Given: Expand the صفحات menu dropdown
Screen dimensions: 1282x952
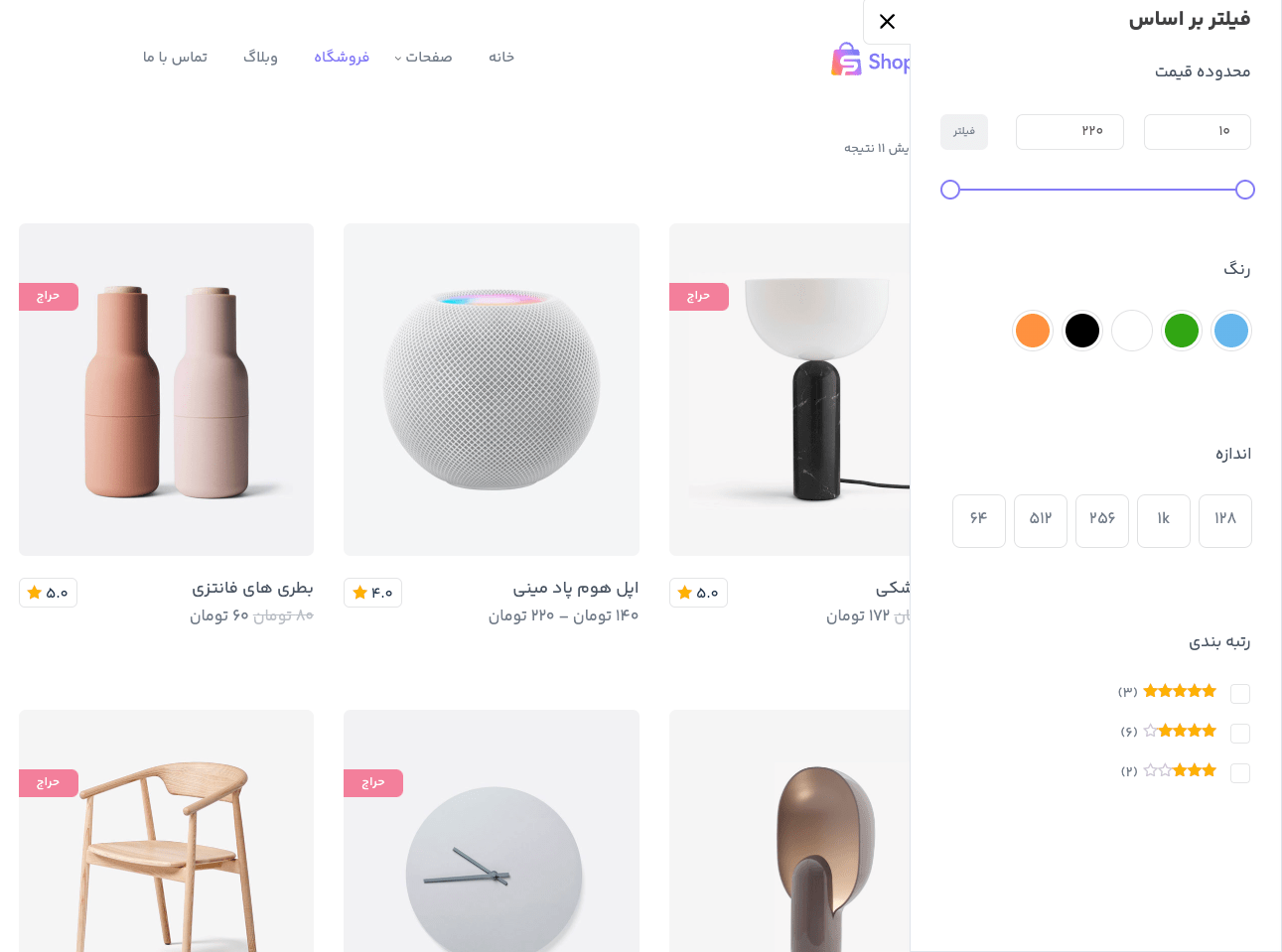Looking at the screenshot, I should (423, 58).
